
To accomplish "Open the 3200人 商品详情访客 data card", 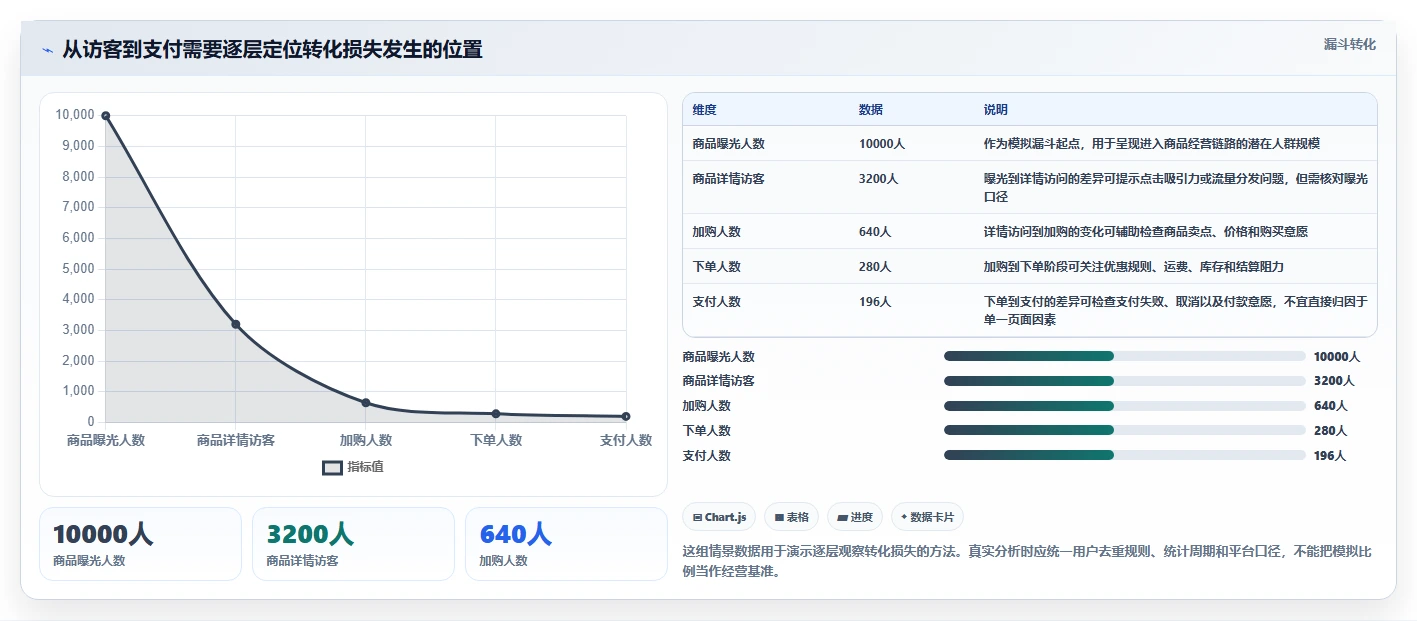I will [353, 544].
